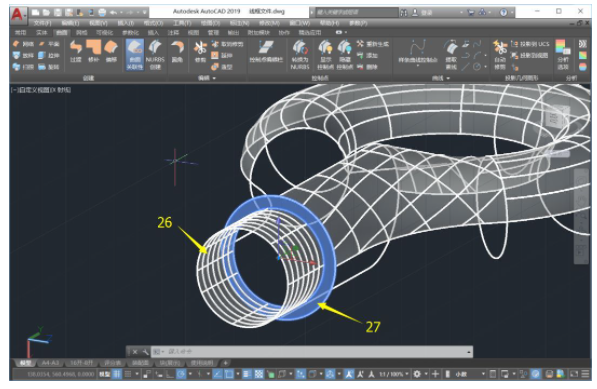
Task: Toggle Surface Associativity (曲面关联性)
Action: [135, 54]
